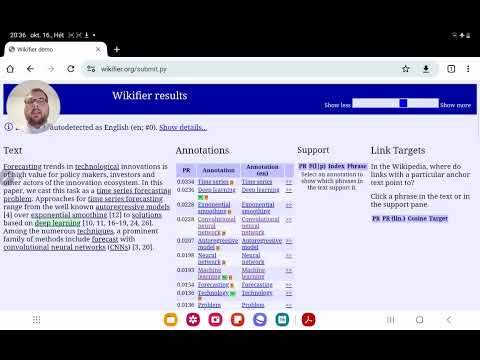Launch the red camera app in taskbar

coord(215,320)
